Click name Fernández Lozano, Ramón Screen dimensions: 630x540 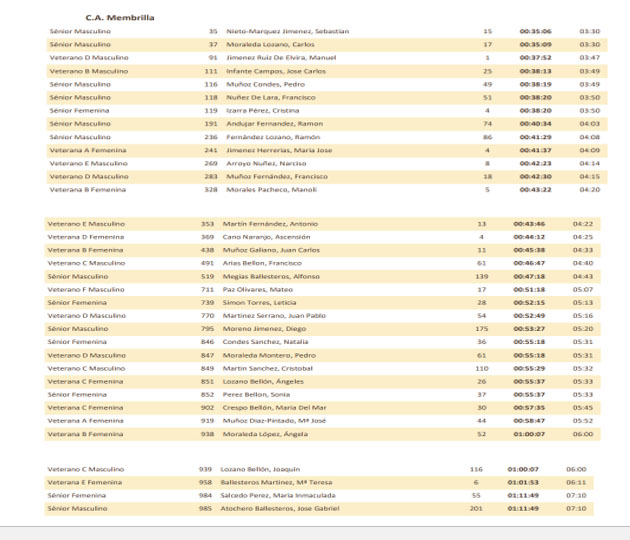(x=273, y=137)
